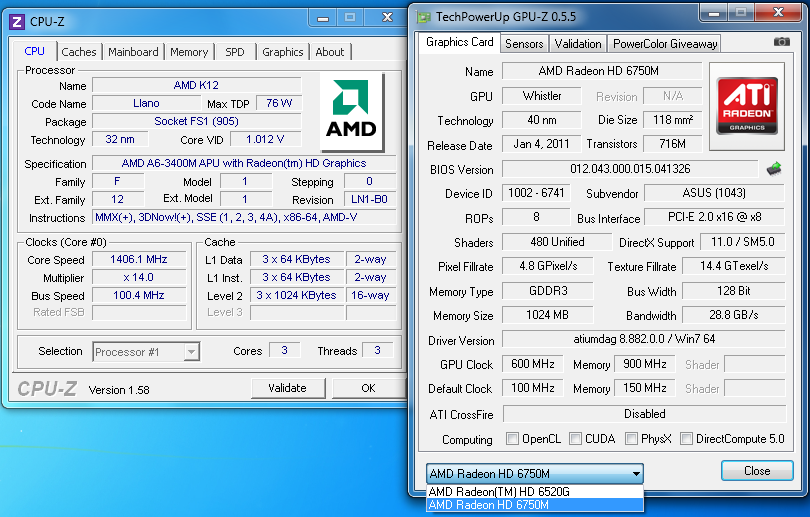Open the About tab in CPU-Z
Screen dimensions: 810x517
tap(330, 52)
